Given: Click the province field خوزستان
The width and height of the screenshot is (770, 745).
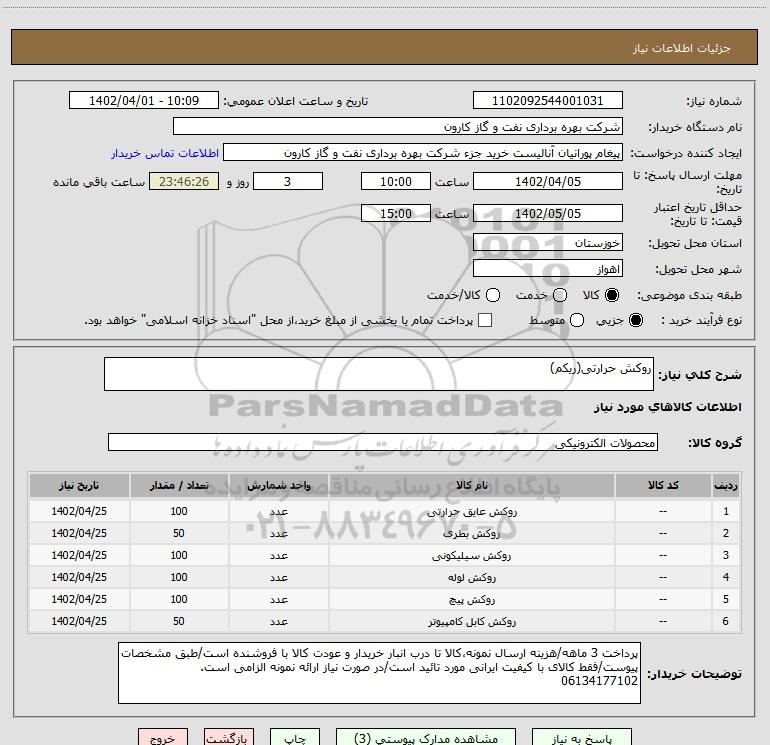Looking at the screenshot, I should (x=548, y=243).
